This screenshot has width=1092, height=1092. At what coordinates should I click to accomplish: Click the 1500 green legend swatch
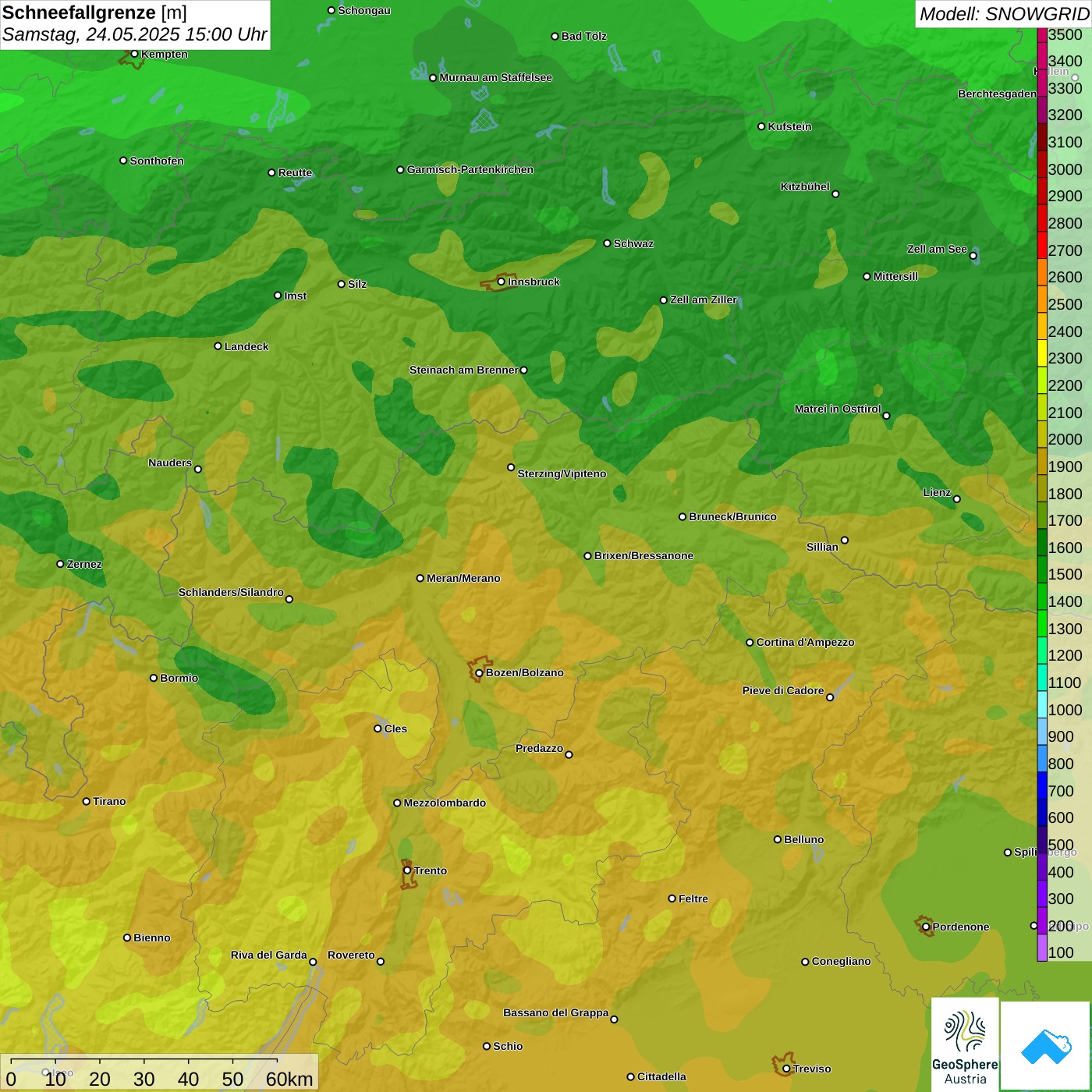click(x=1042, y=569)
